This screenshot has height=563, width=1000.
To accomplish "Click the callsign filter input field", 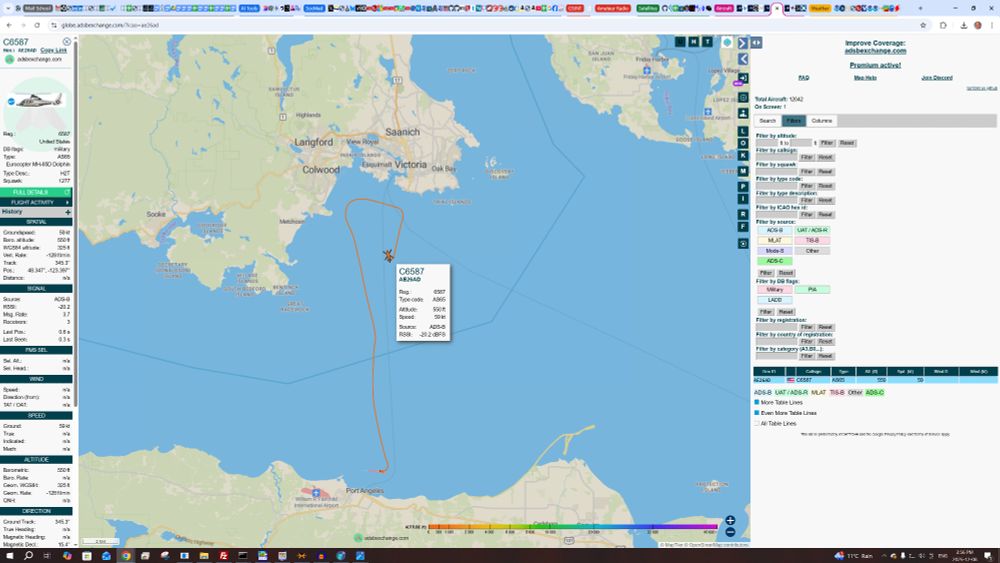I will 776,157.
